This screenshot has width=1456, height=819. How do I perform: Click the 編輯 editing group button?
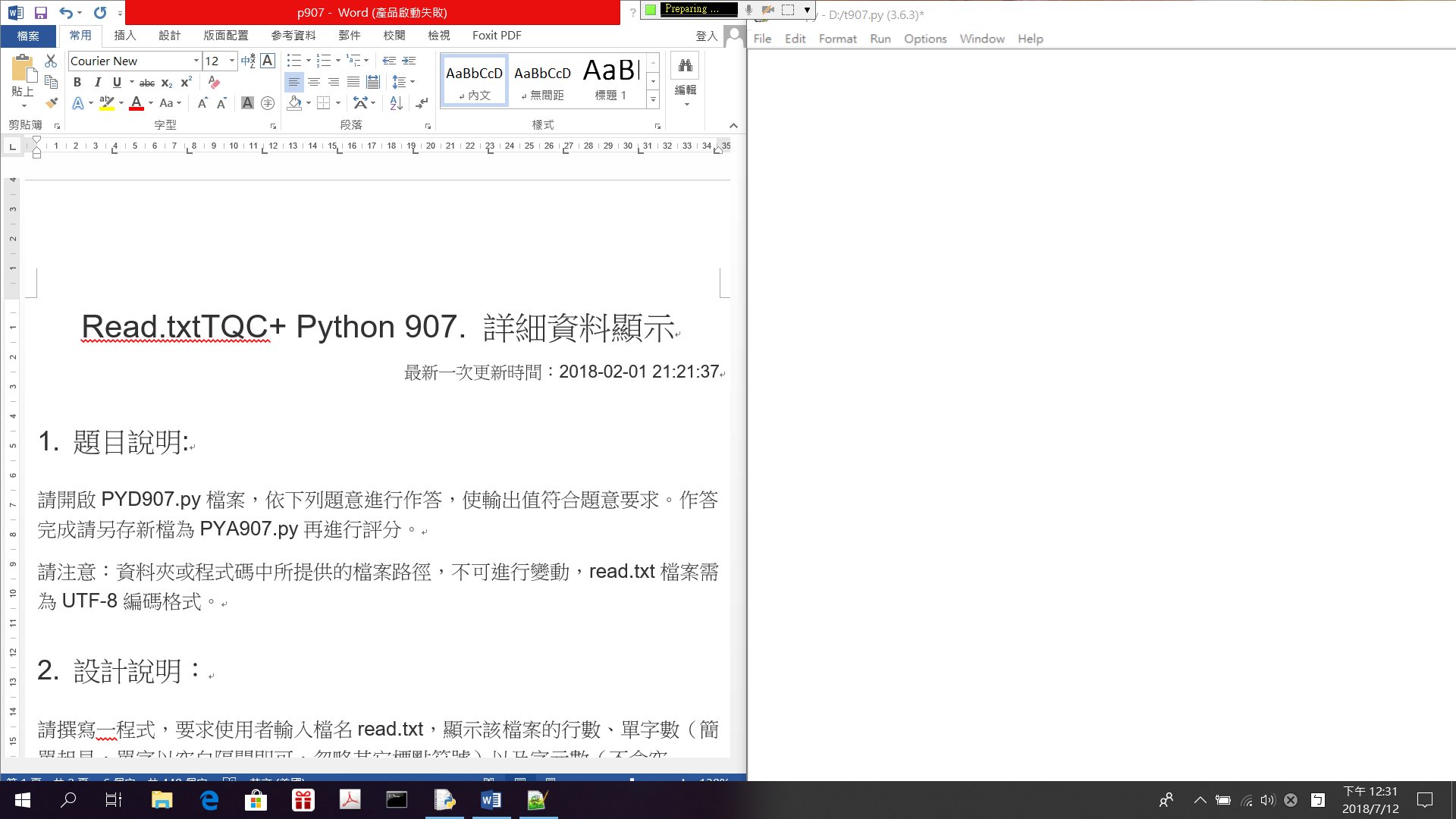click(686, 89)
